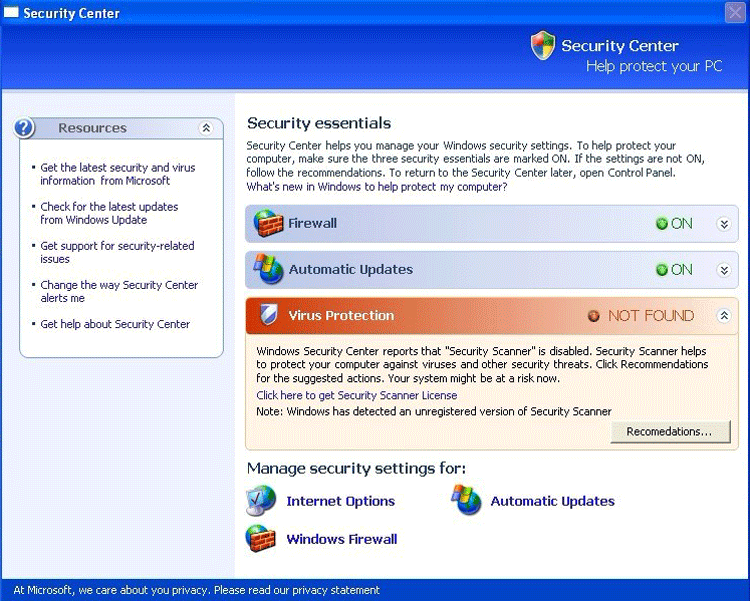Expand the Firewall section chevron
The image size is (750, 601).
(724, 224)
